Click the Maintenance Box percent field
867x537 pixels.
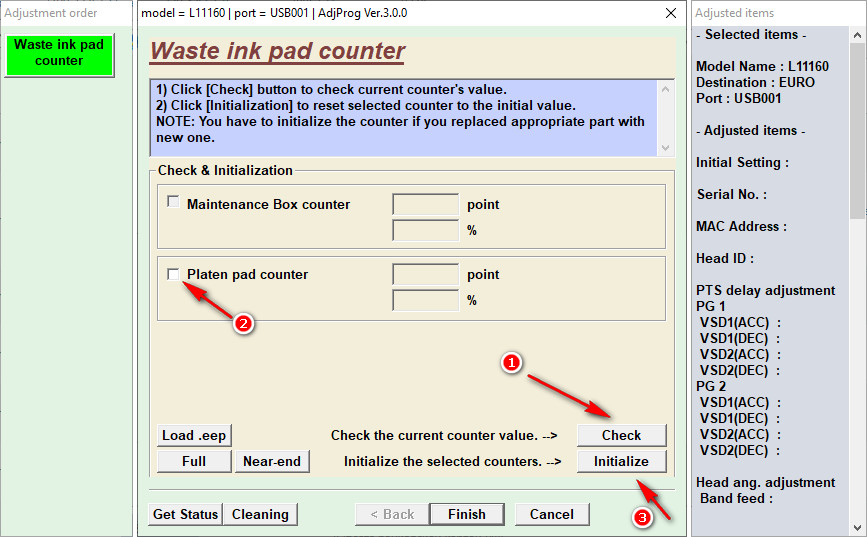pyautogui.click(x=425, y=230)
